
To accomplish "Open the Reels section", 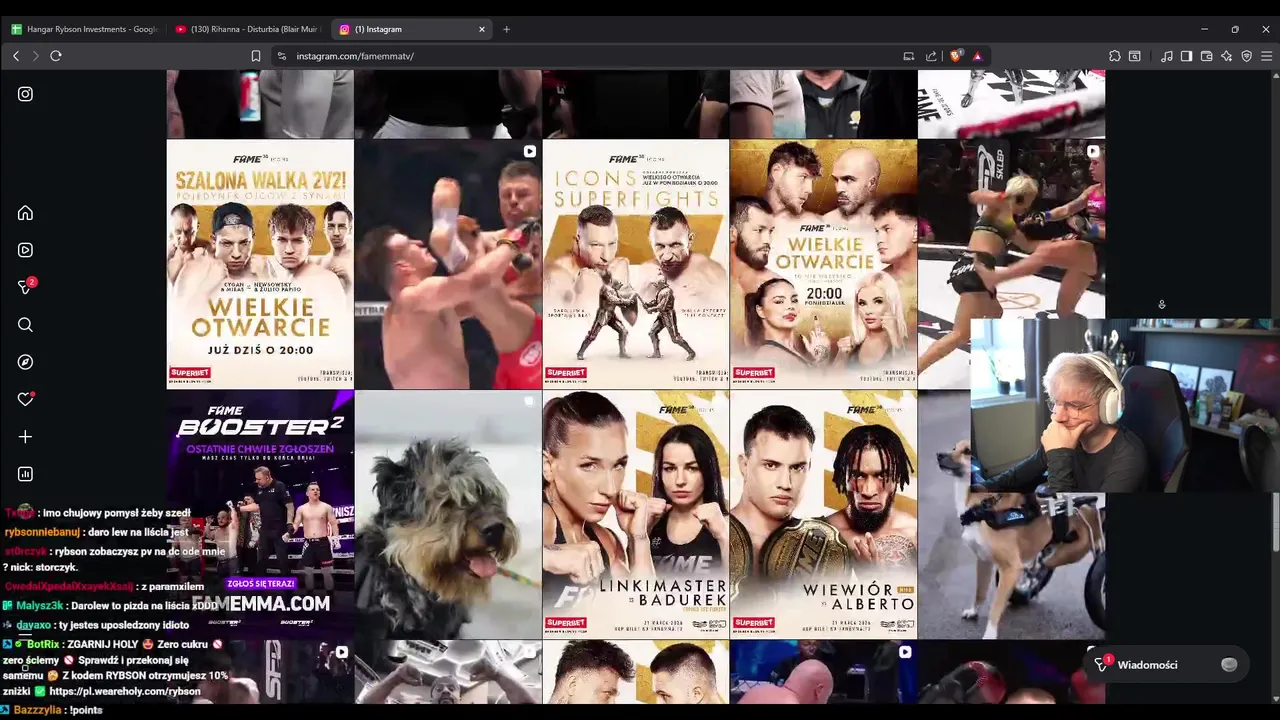I will point(25,250).
